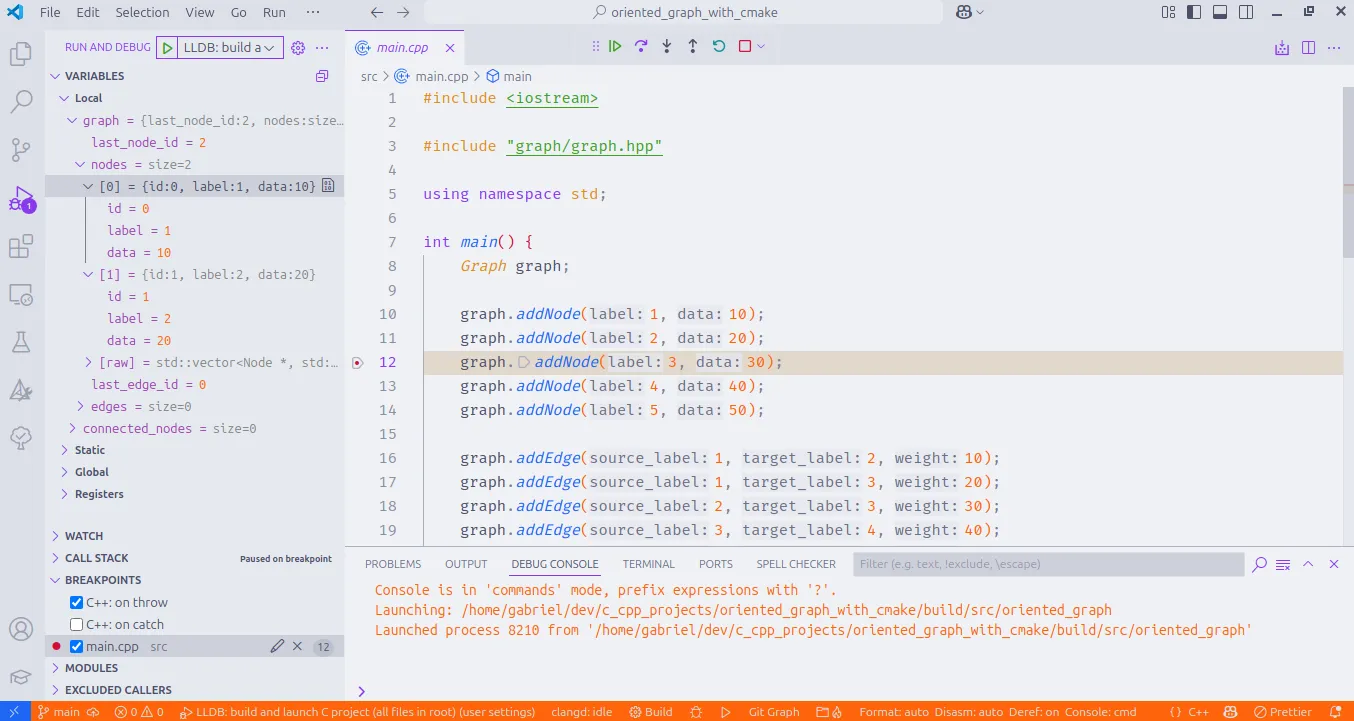
Task: Click 'main' git branch in status bar
Action: pyautogui.click(x=58, y=712)
